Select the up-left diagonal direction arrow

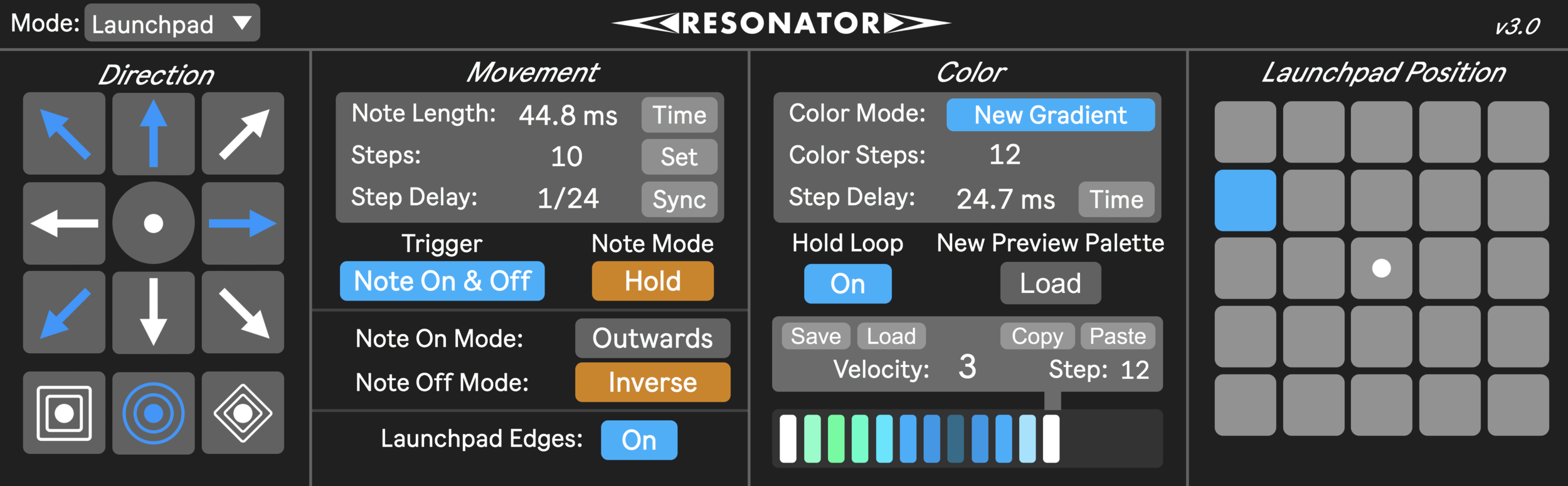coord(64,134)
